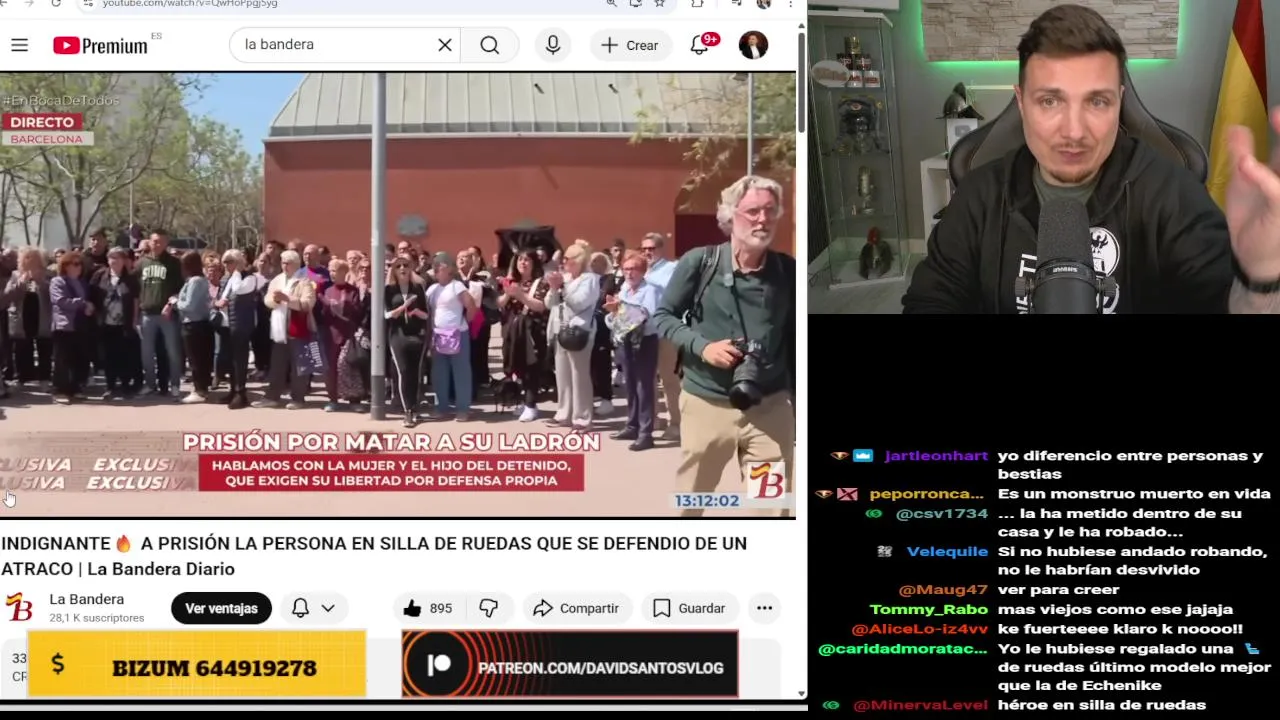This screenshot has height=720, width=1280.
Task: Clear the search query with X
Action: 445,45
